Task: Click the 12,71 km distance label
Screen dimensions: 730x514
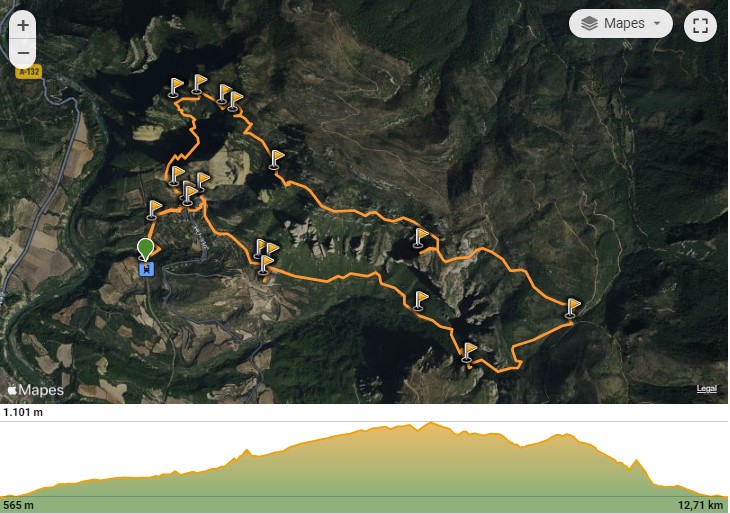Action: point(700,505)
